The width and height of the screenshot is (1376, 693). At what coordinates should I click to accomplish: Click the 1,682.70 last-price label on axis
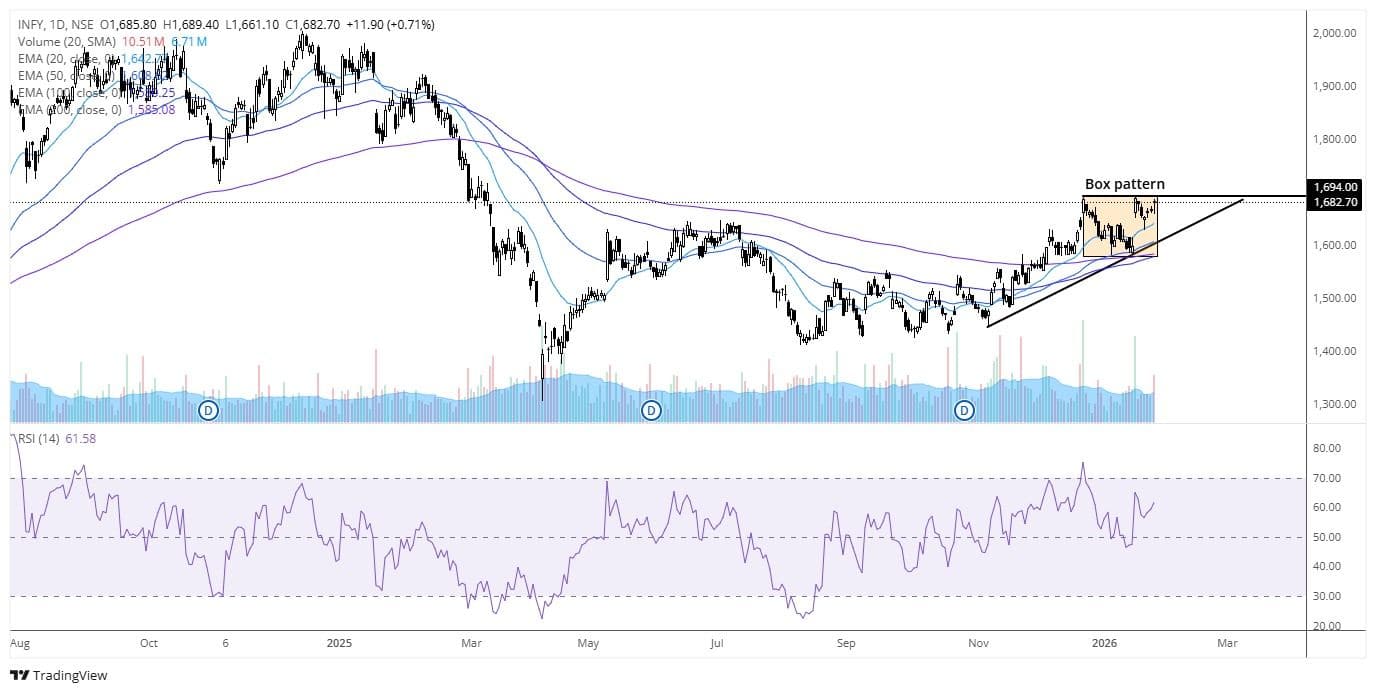(x=1337, y=202)
